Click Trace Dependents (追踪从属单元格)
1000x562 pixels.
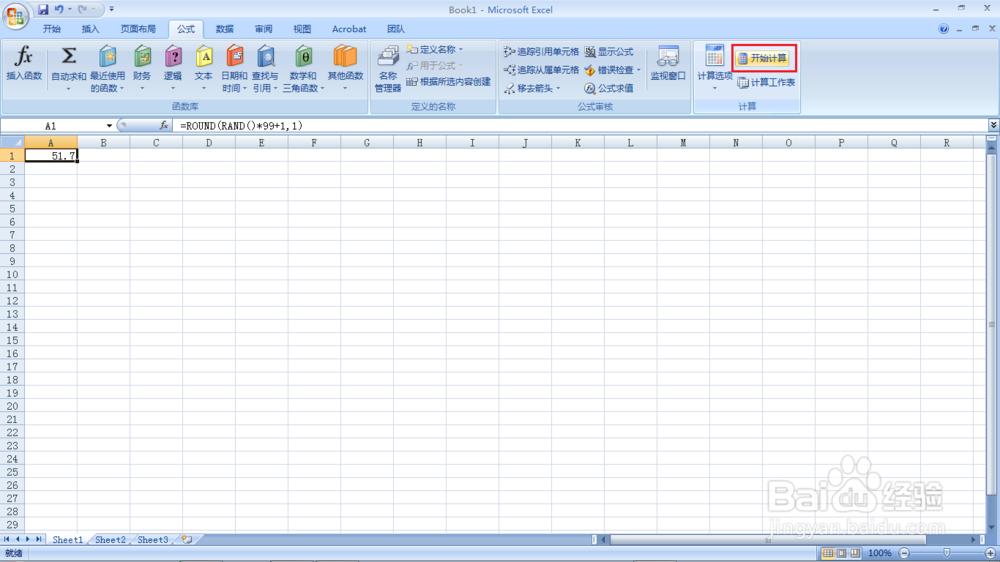[541, 70]
